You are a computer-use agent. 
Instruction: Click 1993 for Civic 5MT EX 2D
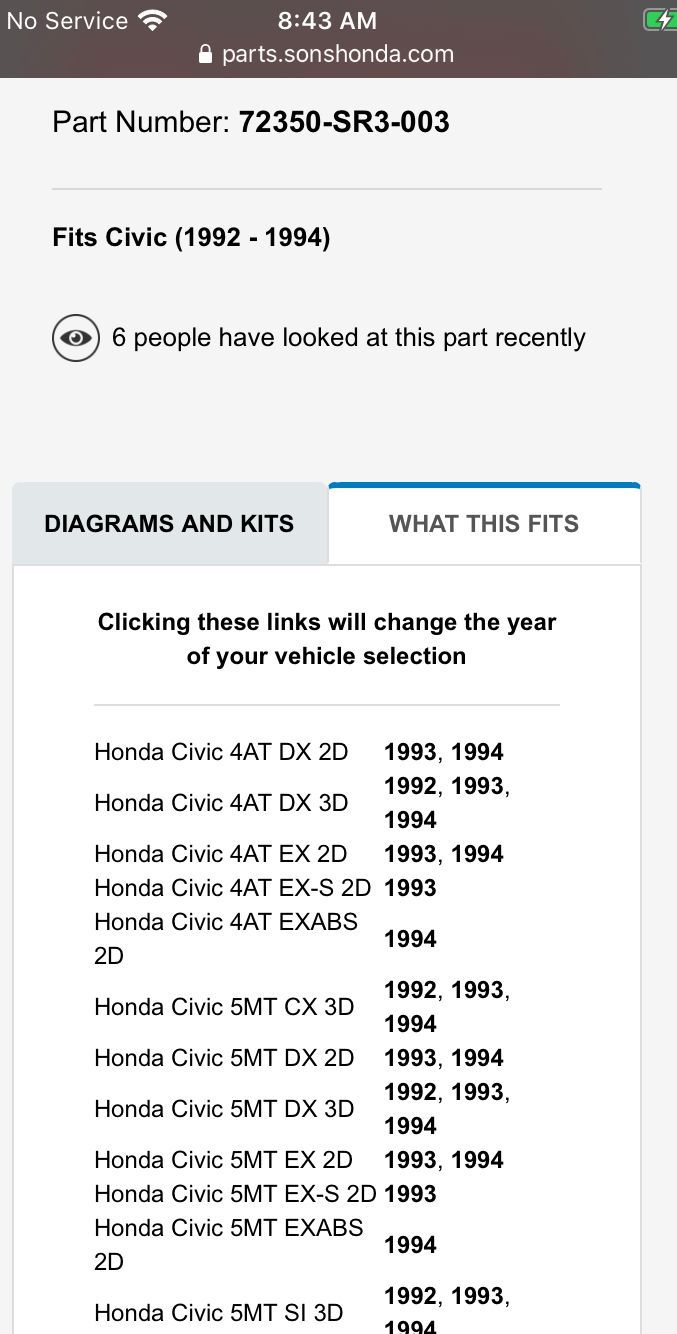(410, 1160)
